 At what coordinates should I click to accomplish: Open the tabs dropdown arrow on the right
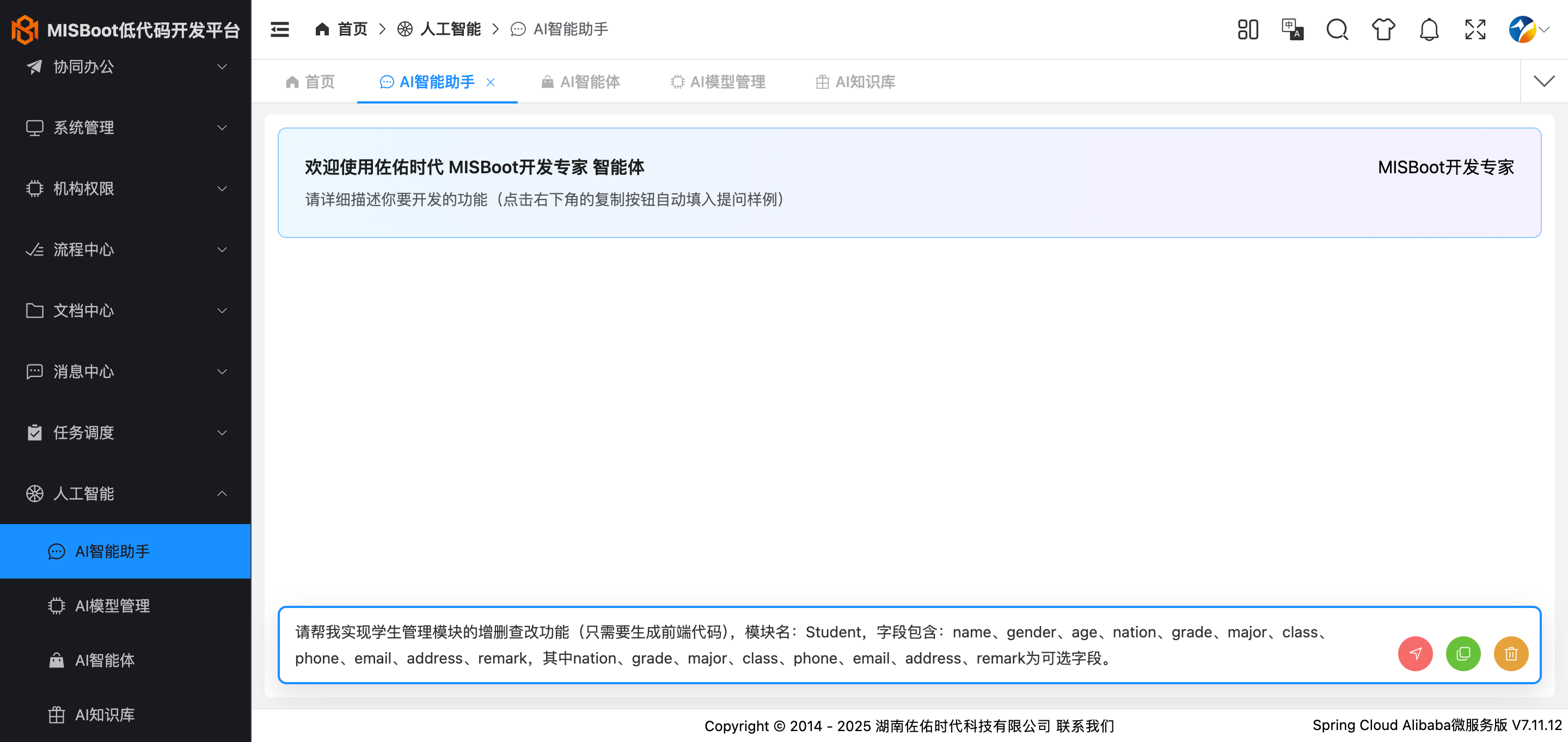(1543, 81)
